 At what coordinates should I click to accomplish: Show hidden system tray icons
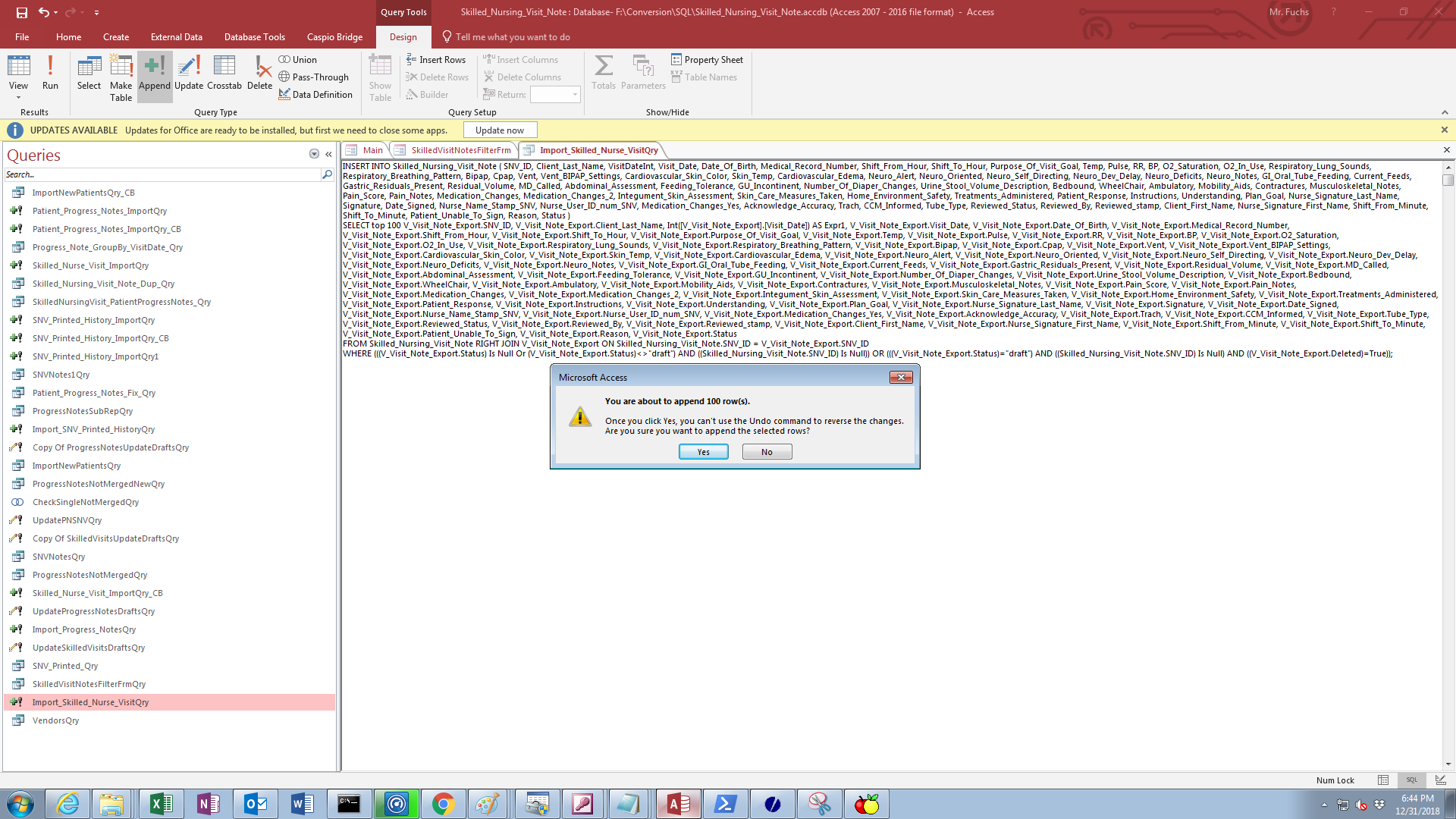pyautogui.click(x=1324, y=805)
